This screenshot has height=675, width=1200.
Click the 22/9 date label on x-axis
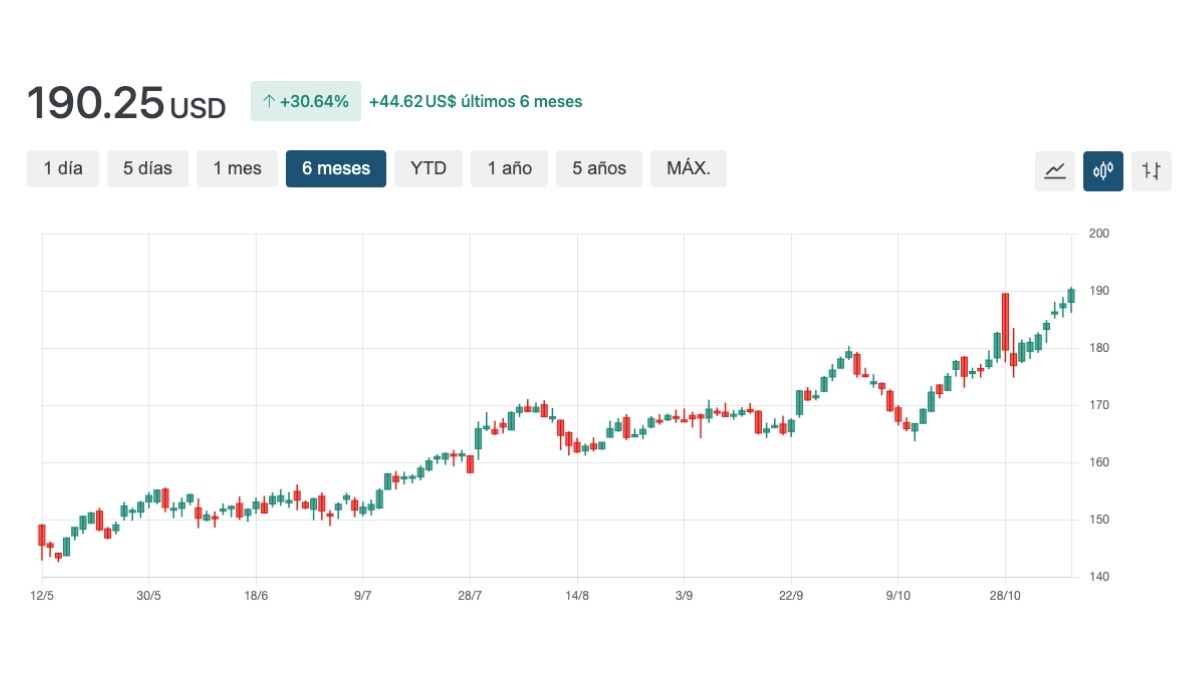click(x=791, y=596)
